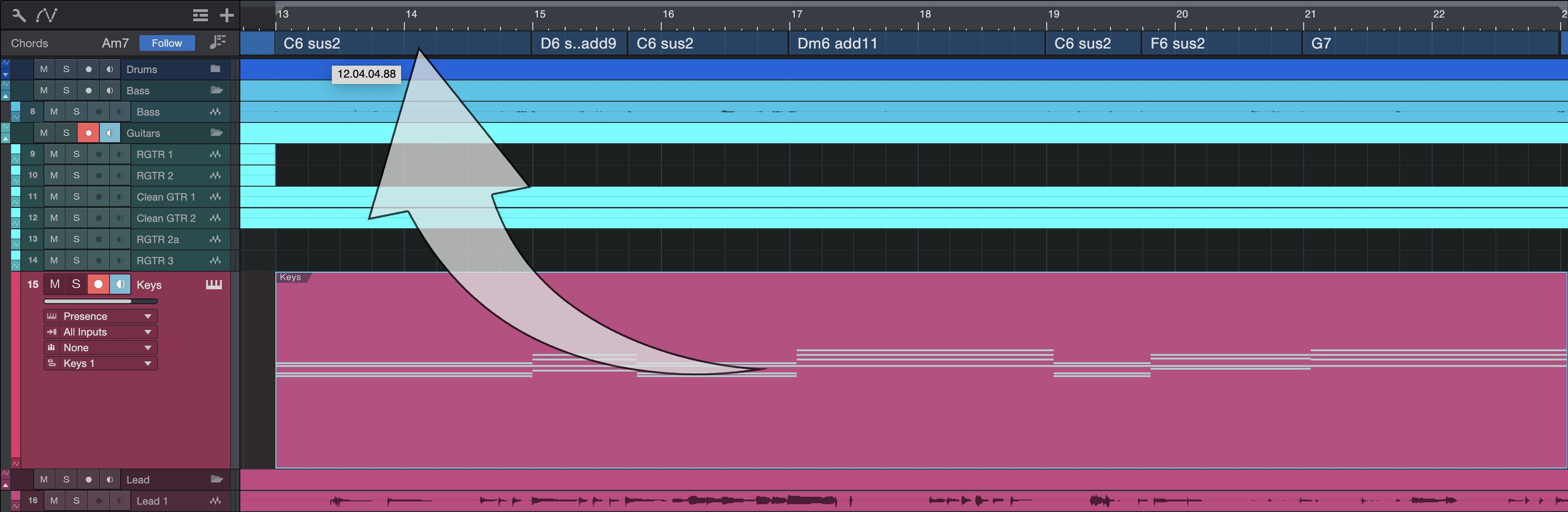Record-arm the Drums folder track

click(x=88, y=69)
